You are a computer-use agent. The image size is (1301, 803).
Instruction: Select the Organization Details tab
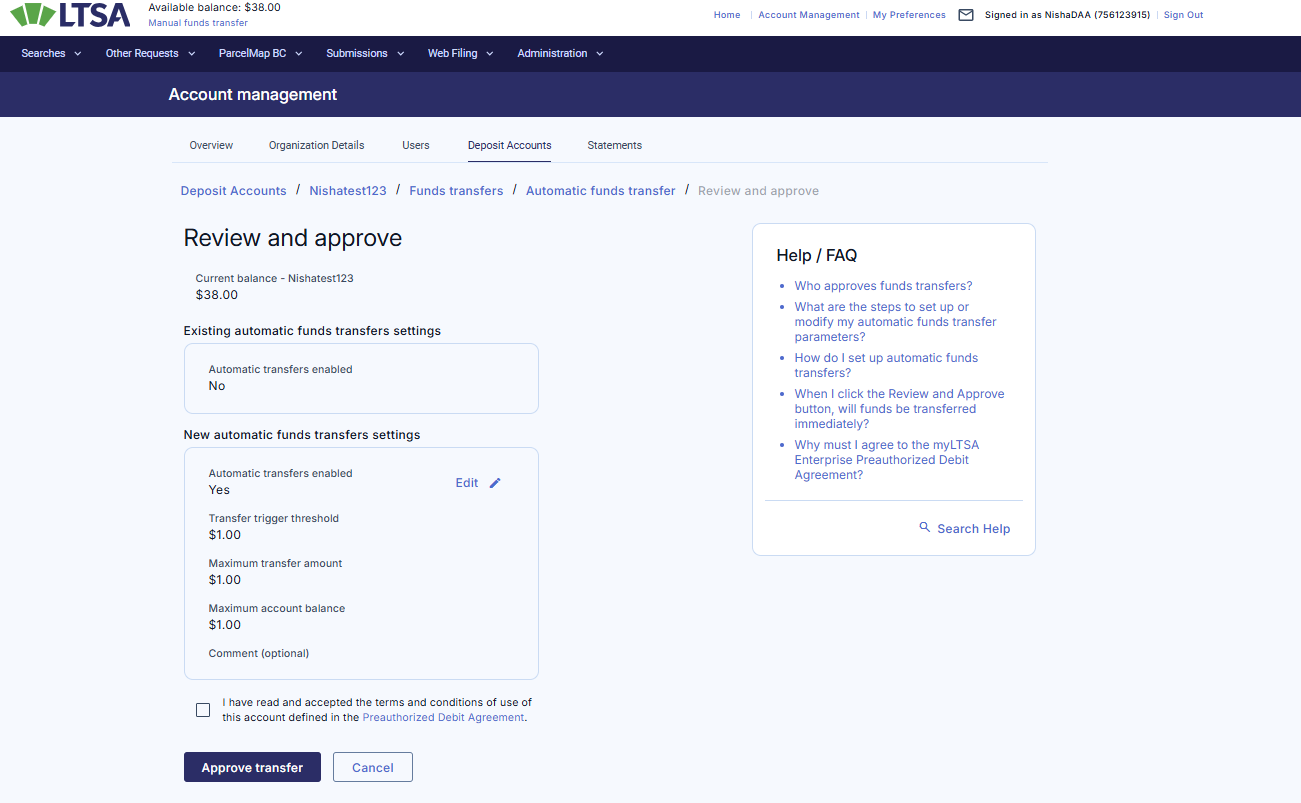316,145
